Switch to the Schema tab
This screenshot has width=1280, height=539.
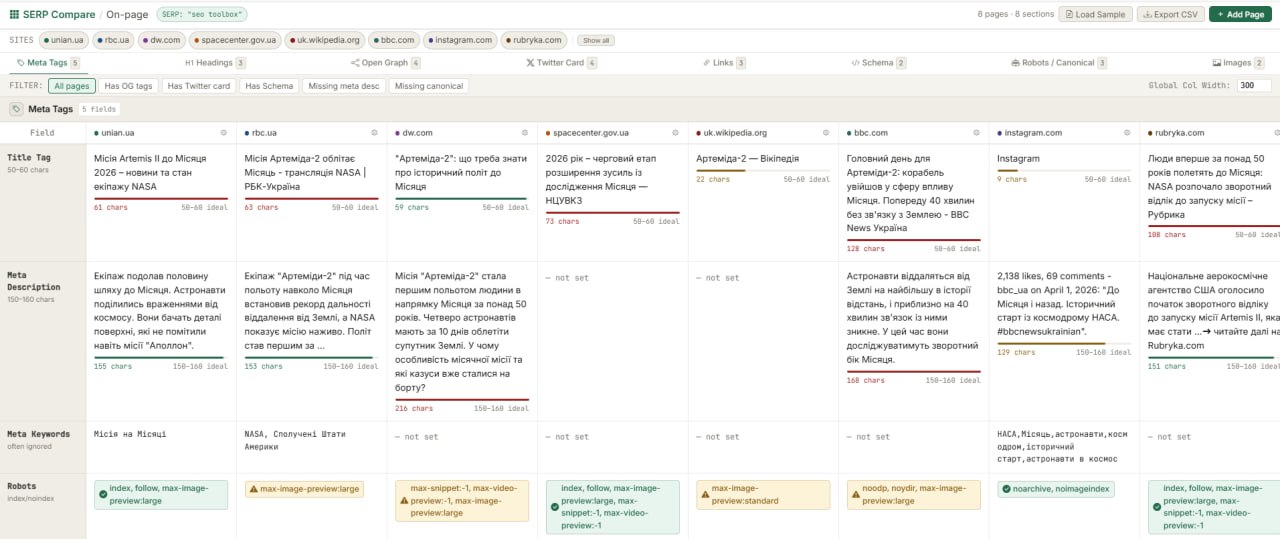[878, 63]
